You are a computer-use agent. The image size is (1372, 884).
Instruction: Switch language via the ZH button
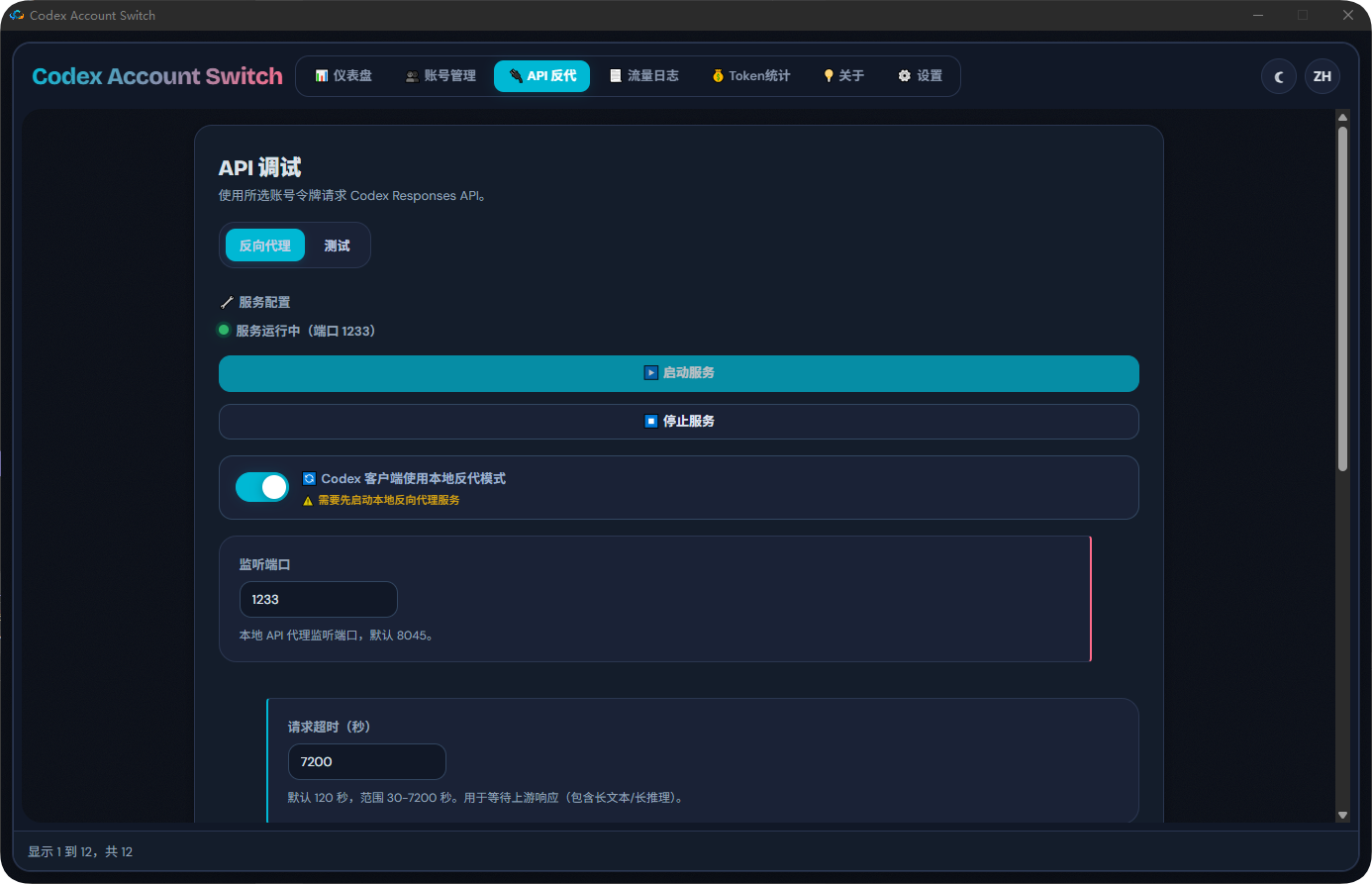coord(1322,76)
